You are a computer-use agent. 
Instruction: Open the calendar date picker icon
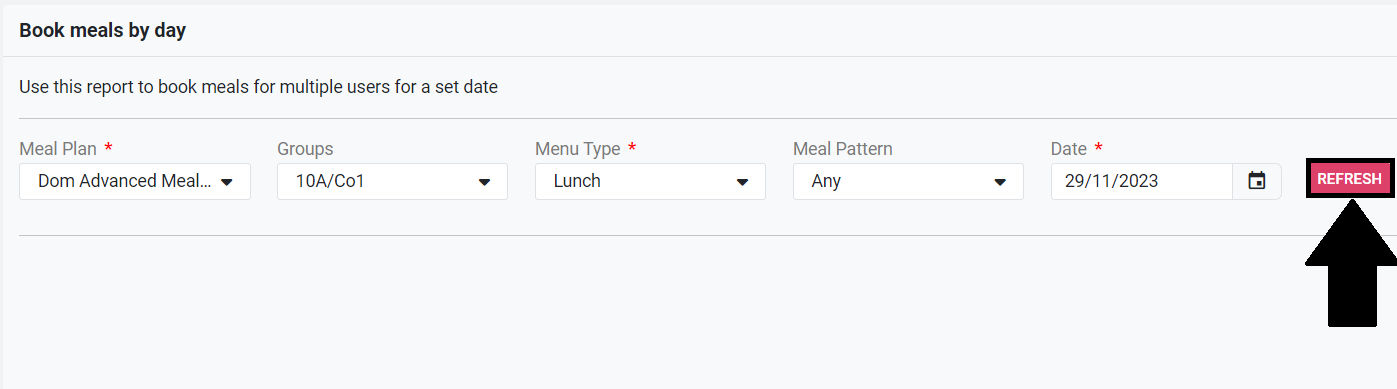point(1257,181)
